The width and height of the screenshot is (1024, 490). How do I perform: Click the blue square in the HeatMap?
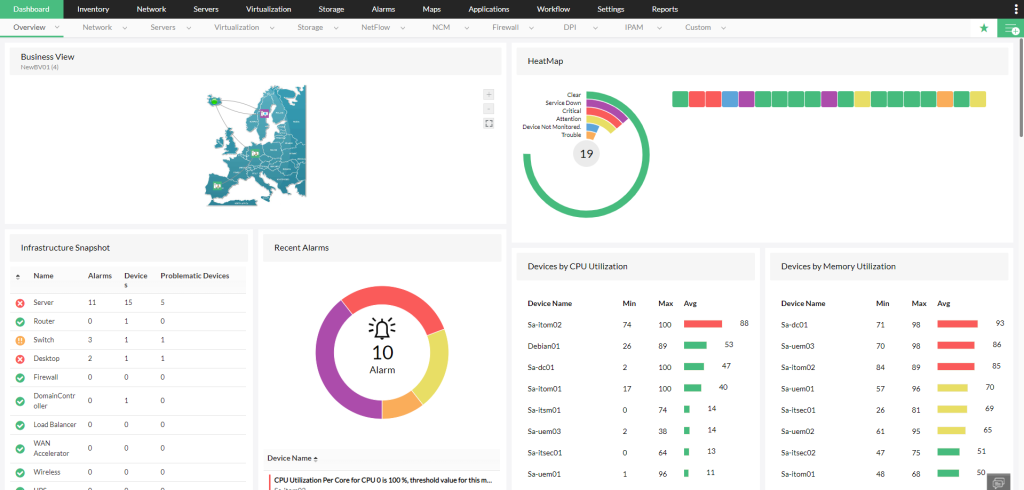(730, 99)
